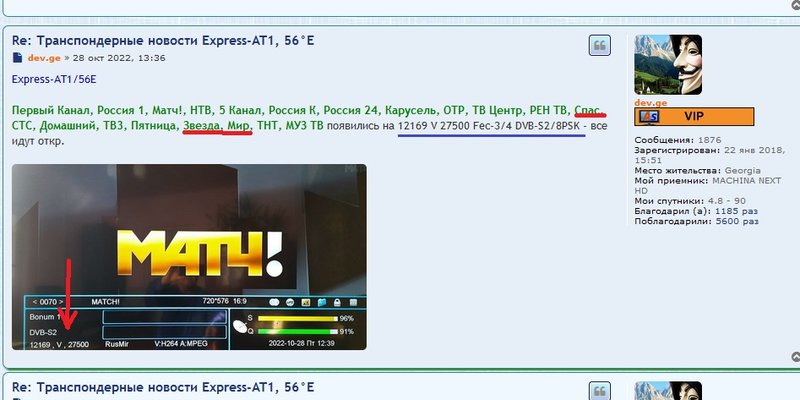Click the post icon beside the dev.ge author line
800x400 pixels.
coord(18,58)
